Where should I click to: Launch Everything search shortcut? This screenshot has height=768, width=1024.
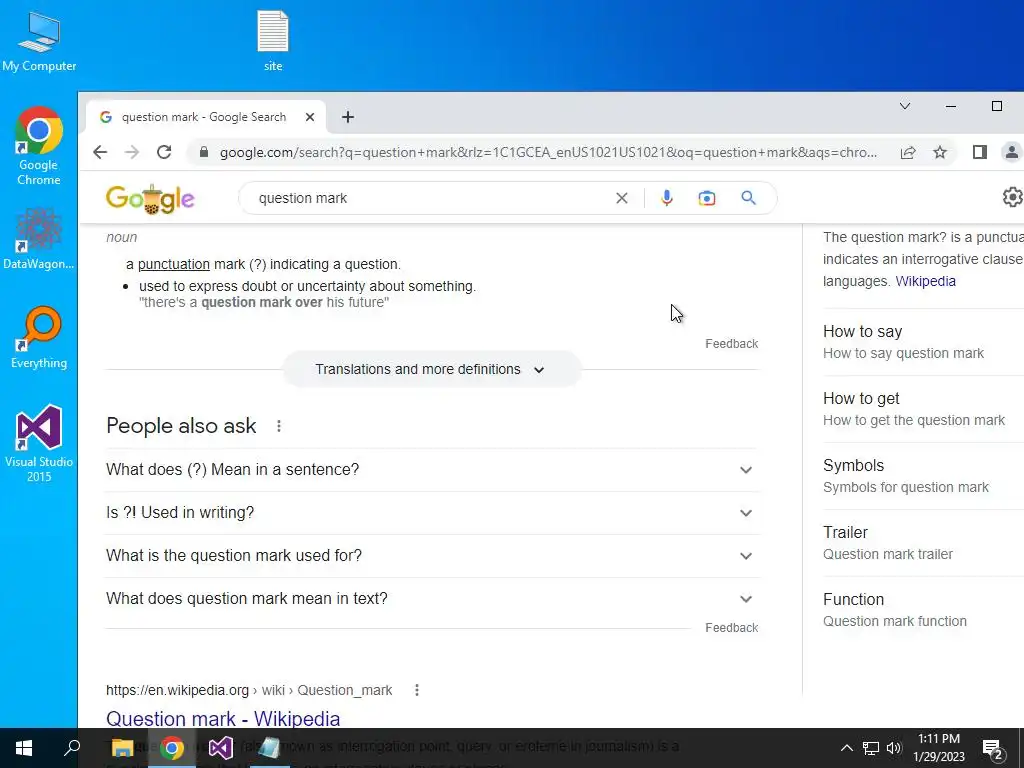[x=39, y=338]
